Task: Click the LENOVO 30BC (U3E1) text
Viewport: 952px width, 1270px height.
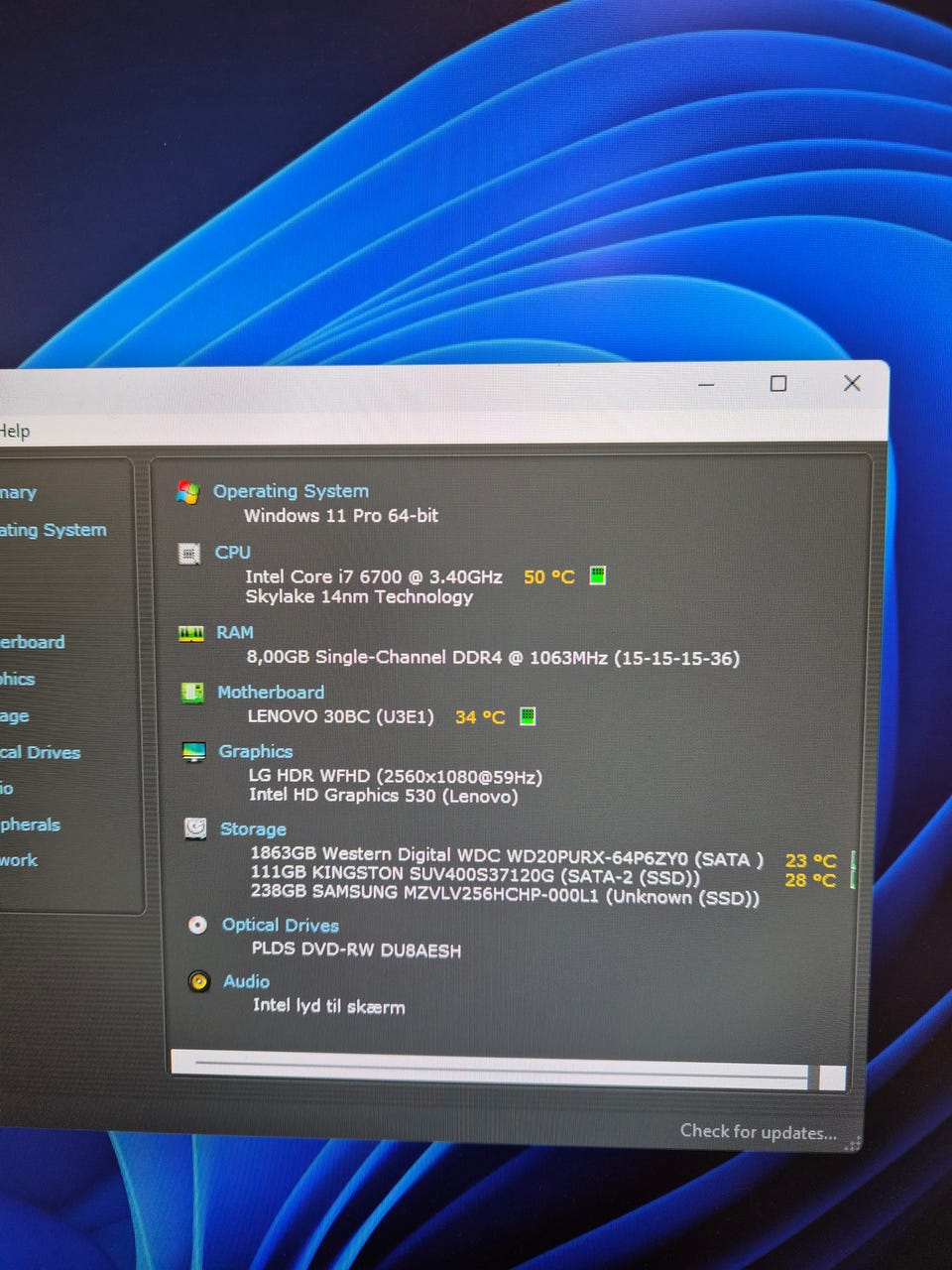Action: click(340, 716)
